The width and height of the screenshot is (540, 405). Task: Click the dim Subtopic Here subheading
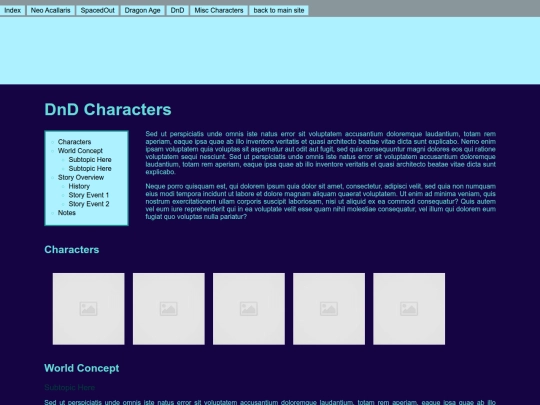point(70,388)
